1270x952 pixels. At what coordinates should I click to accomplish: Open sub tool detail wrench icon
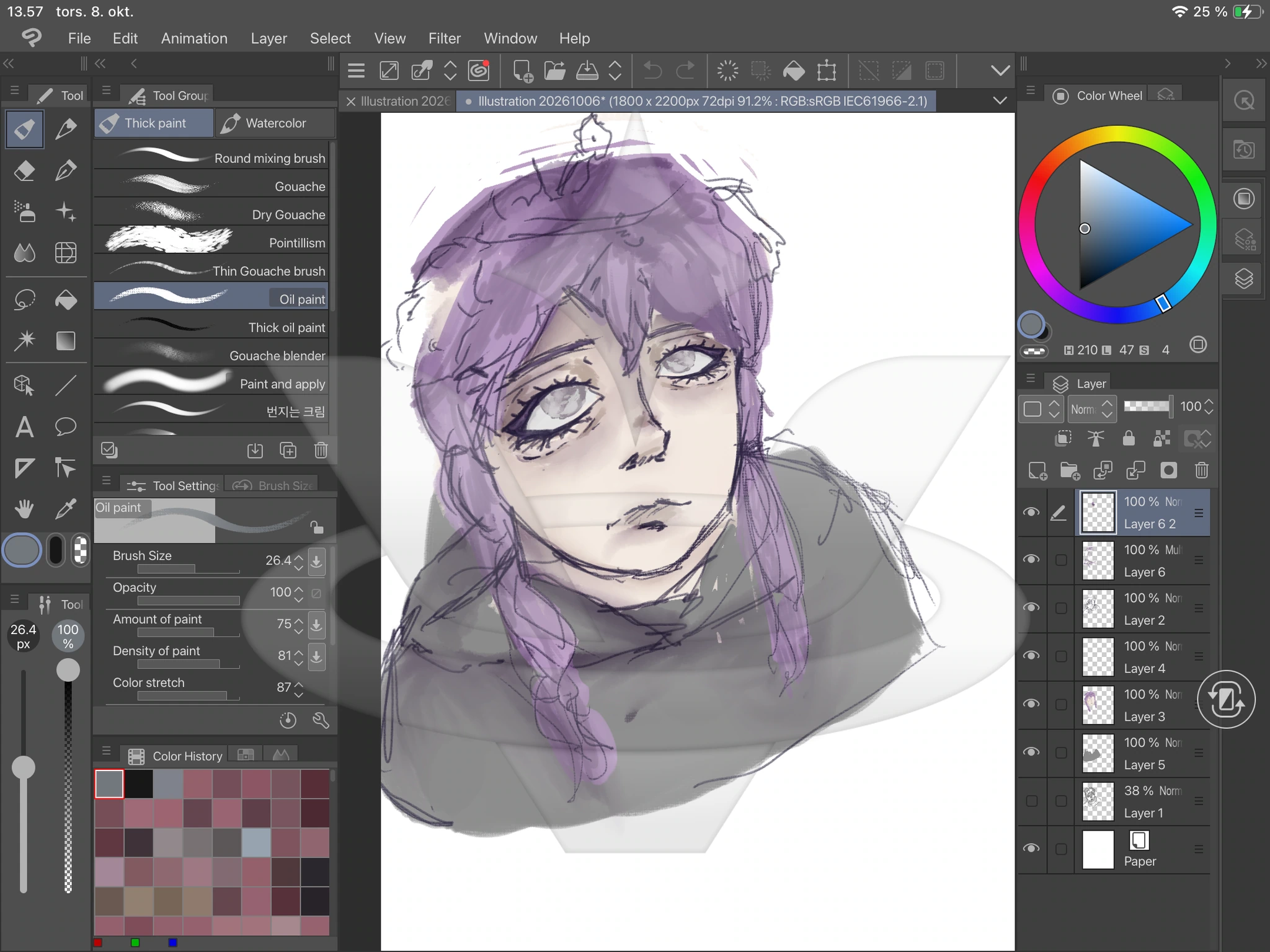click(321, 720)
